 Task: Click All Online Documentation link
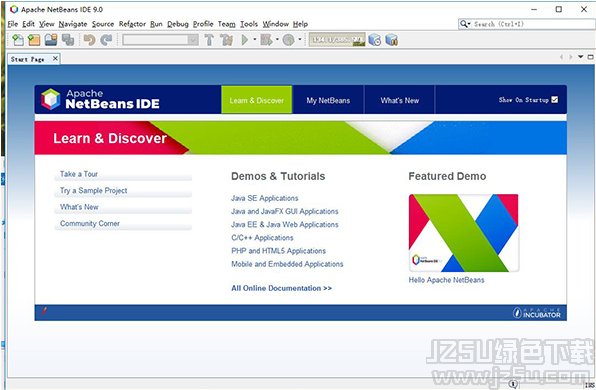click(x=281, y=288)
